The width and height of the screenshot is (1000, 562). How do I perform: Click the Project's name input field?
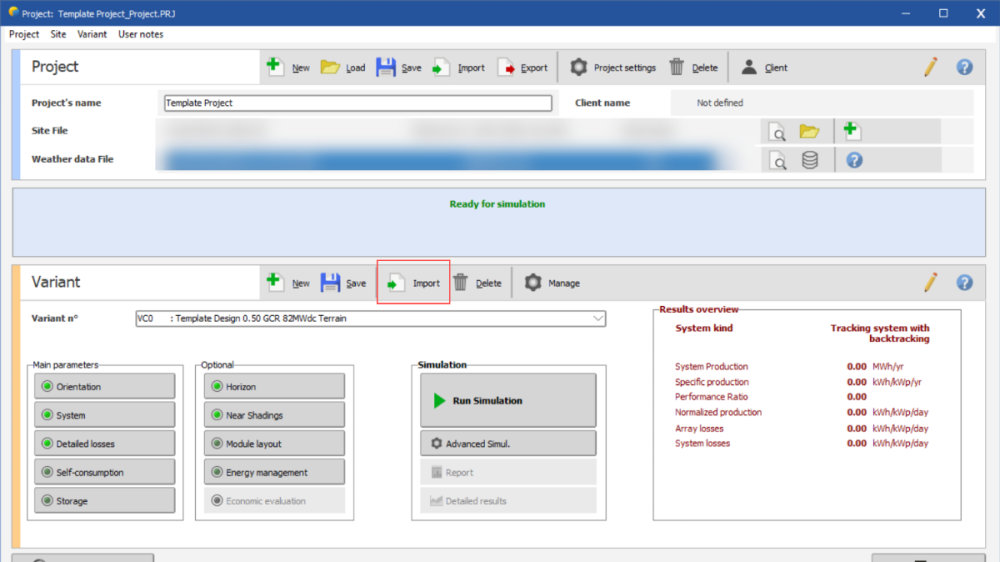(358, 103)
